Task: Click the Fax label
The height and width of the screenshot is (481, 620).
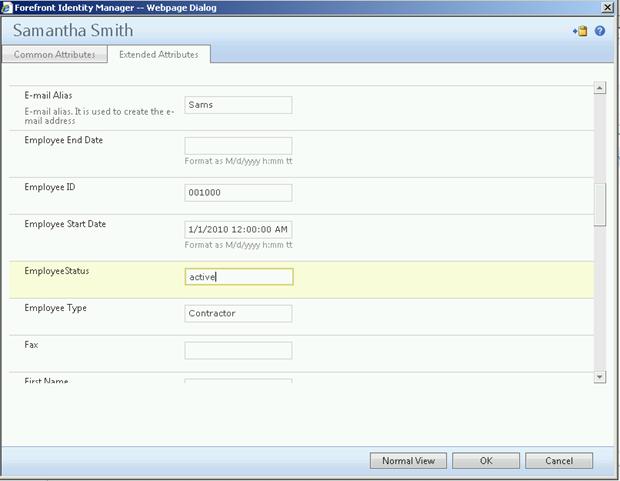Action: pyautogui.click(x=31, y=345)
